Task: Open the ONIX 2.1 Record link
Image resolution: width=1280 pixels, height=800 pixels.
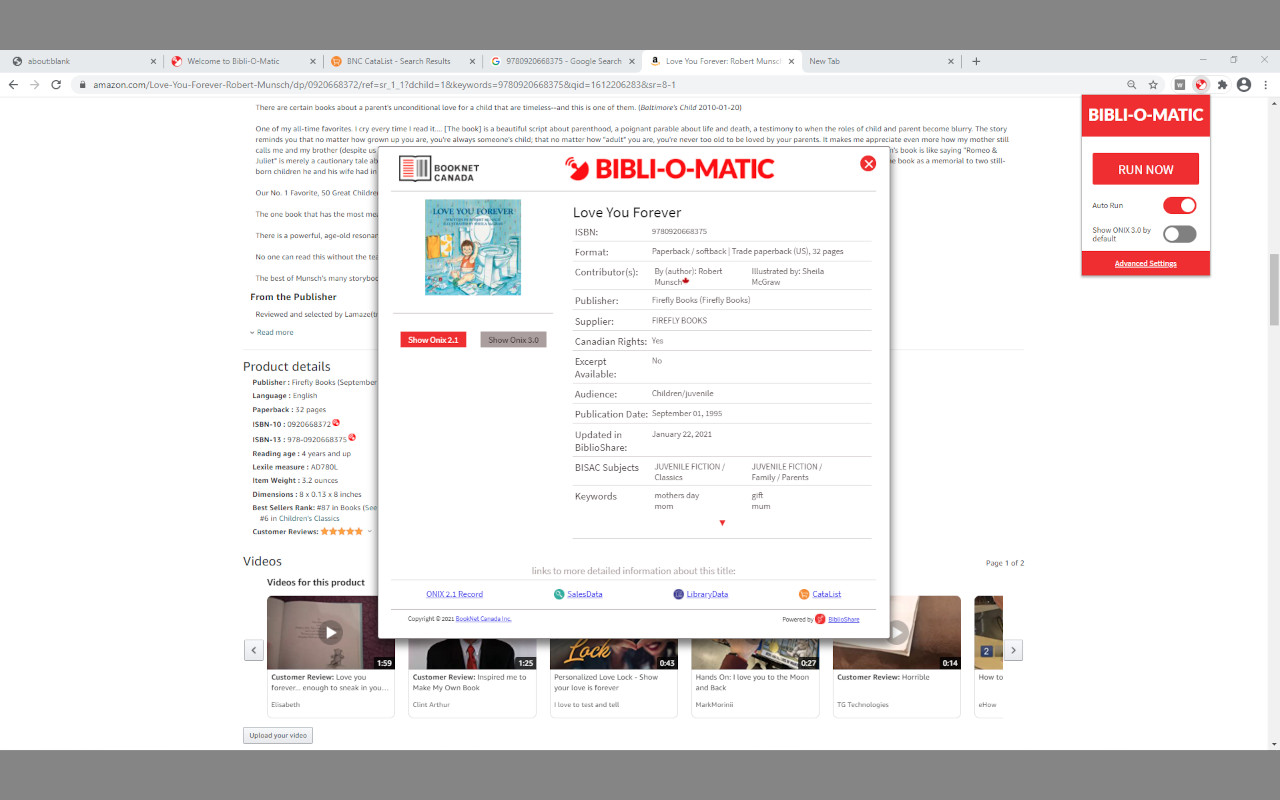Action: [x=454, y=593]
